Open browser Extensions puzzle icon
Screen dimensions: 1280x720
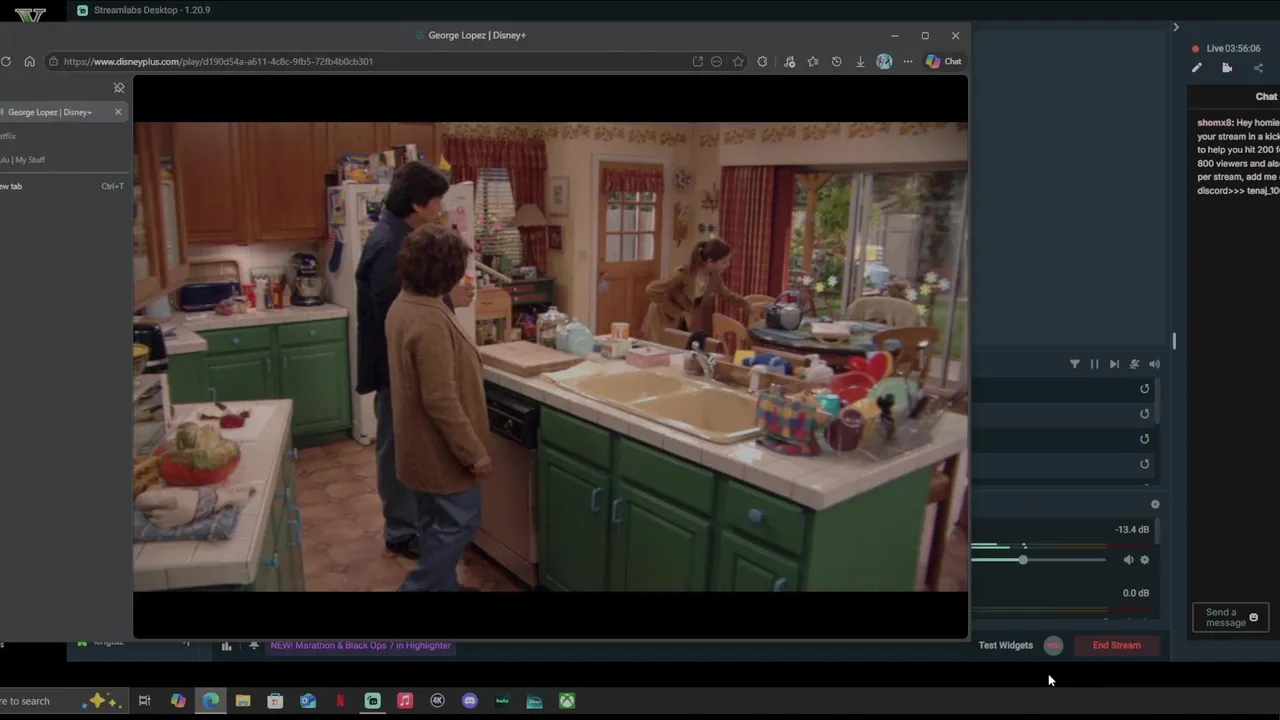(762, 61)
